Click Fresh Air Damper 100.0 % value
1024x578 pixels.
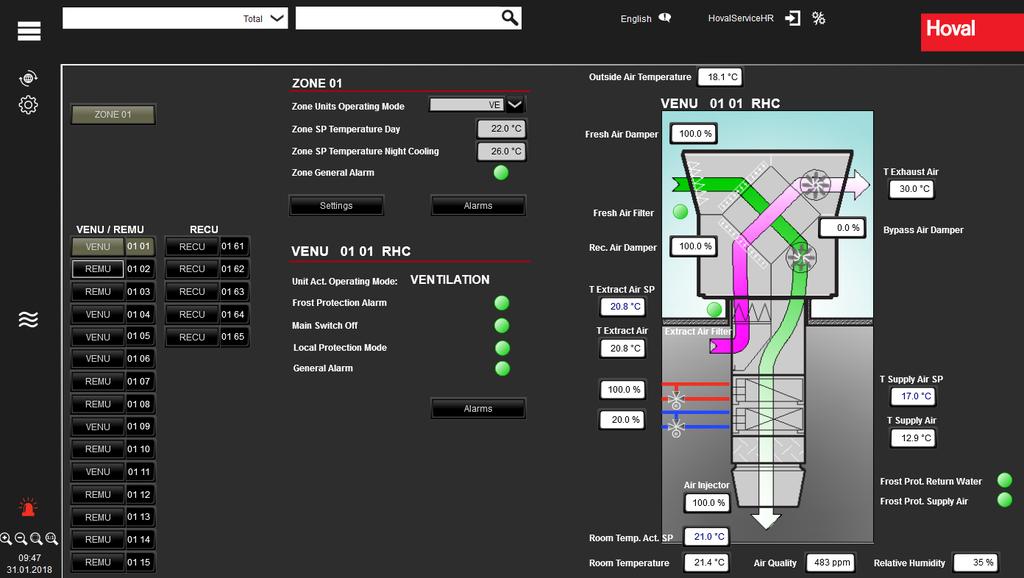(x=694, y=134)
